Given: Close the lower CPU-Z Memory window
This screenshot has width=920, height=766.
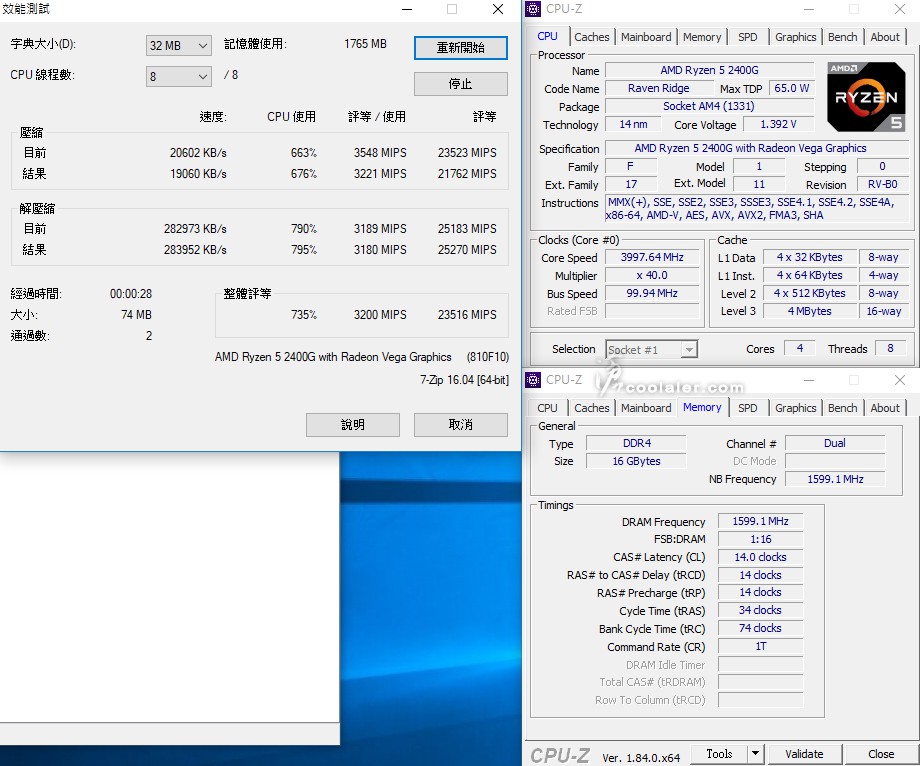Looking at the screenshot, I should (x=899, y=380).
